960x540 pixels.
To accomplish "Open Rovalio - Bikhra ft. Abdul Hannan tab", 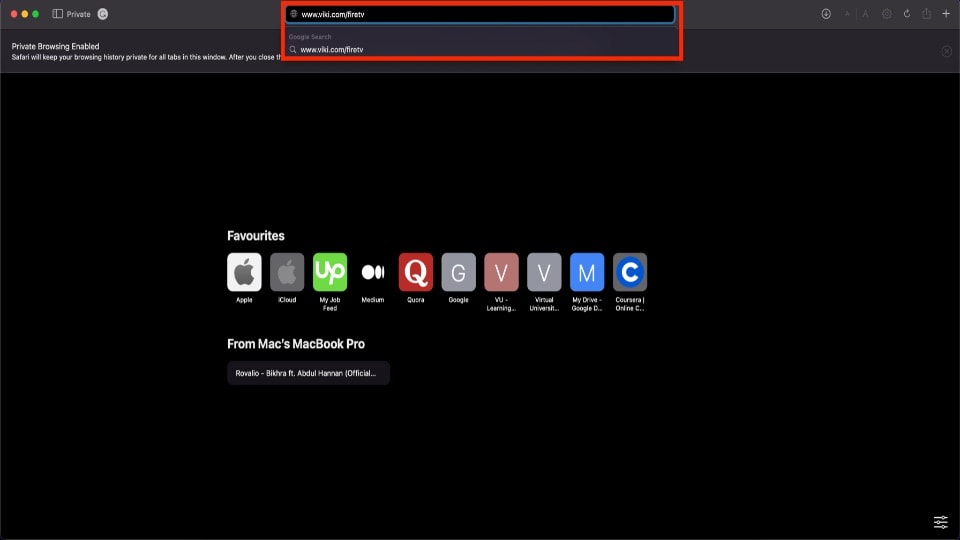I will [x=309, y=373].
